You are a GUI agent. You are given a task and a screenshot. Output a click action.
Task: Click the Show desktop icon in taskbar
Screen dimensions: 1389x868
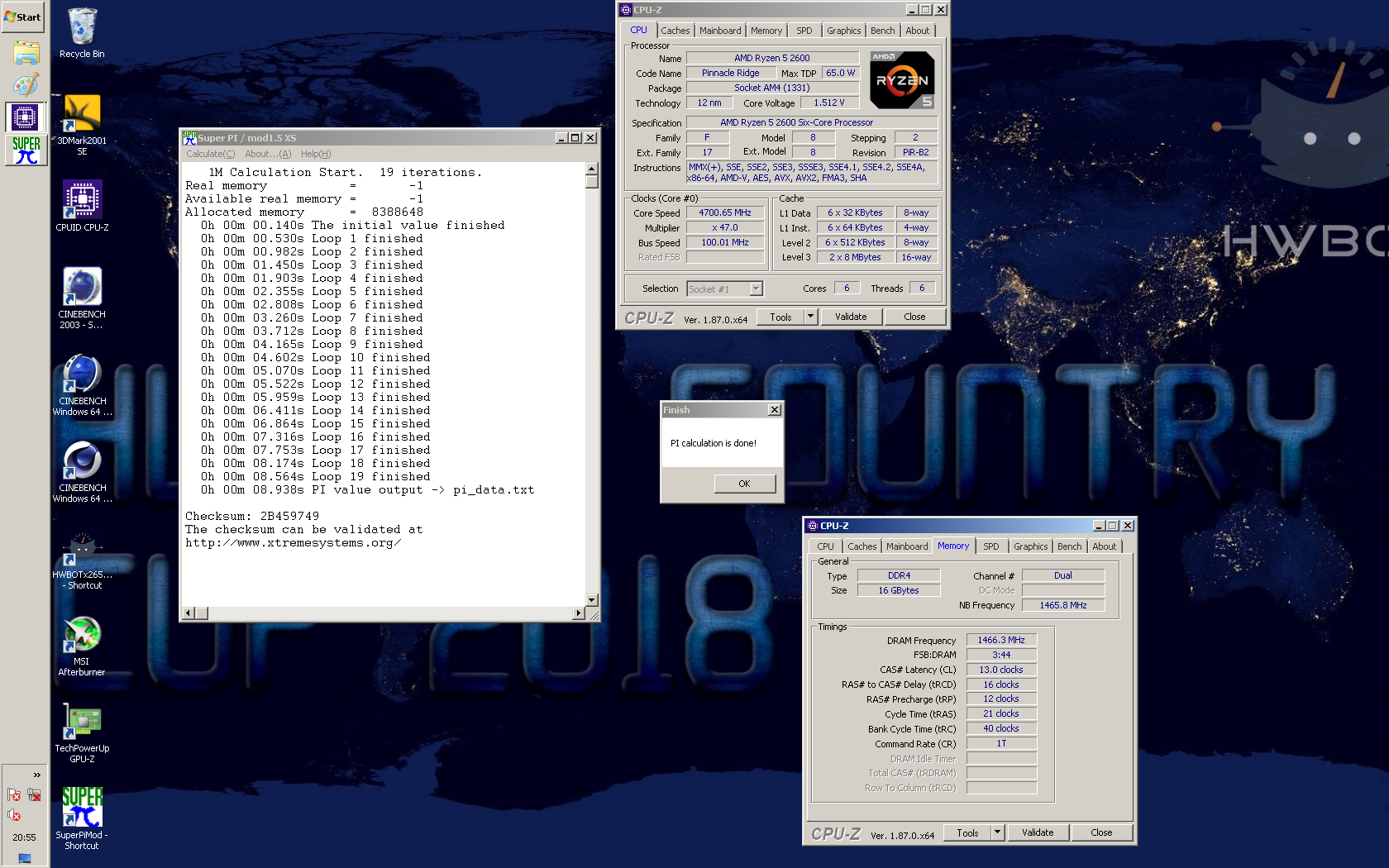click(25, 858)
